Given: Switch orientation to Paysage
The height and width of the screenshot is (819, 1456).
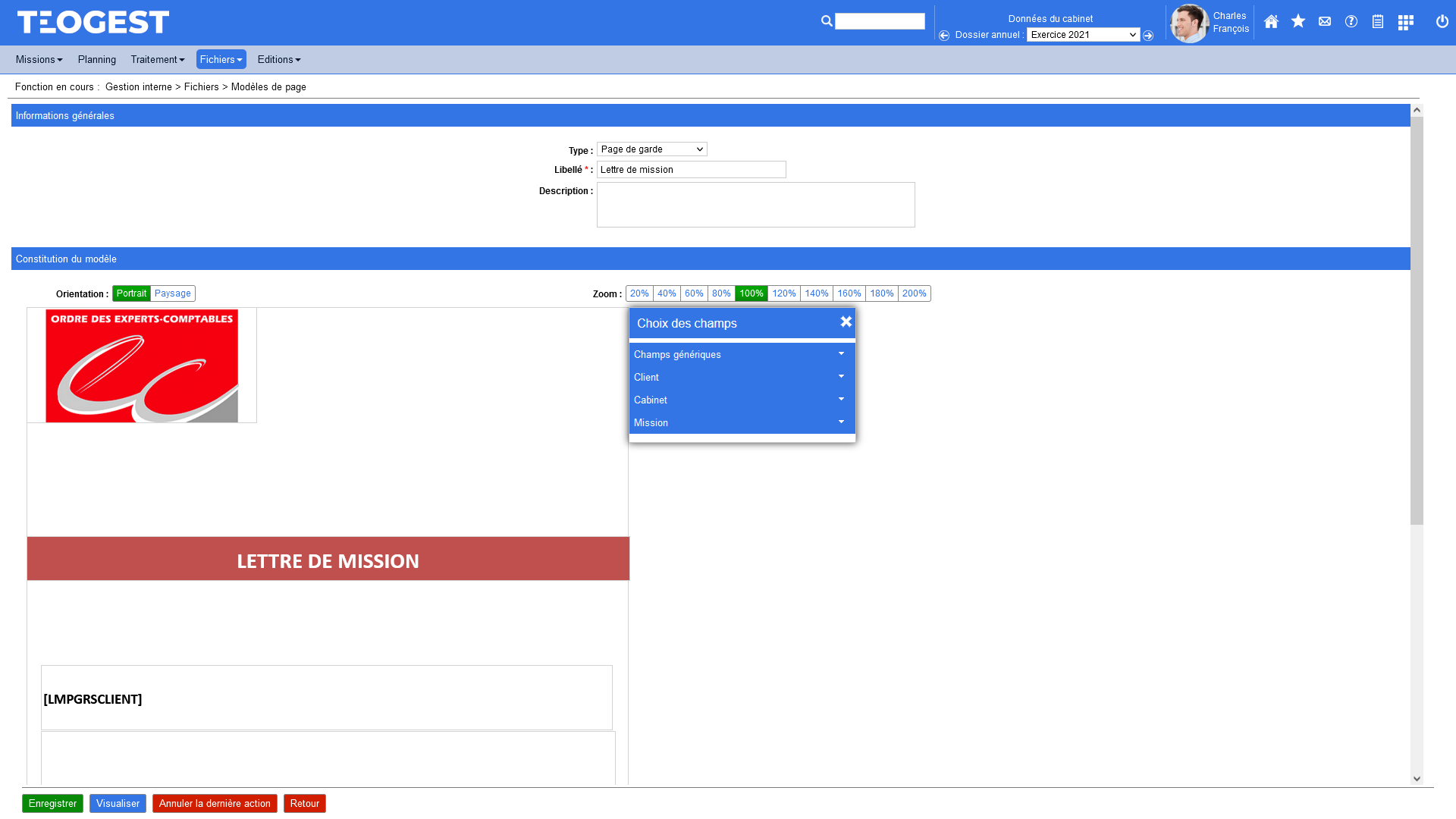Looking at the screenshot, I should tap(173, 293).
